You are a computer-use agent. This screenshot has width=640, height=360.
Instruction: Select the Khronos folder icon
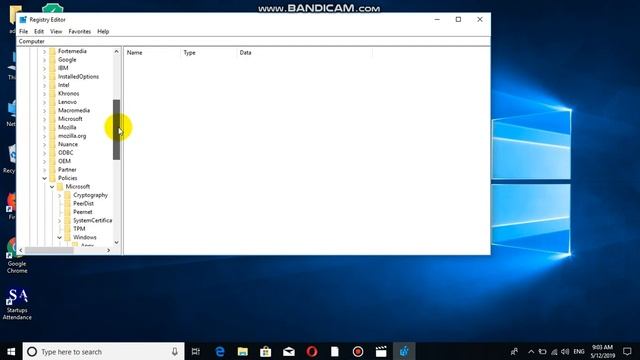[53, 93]
